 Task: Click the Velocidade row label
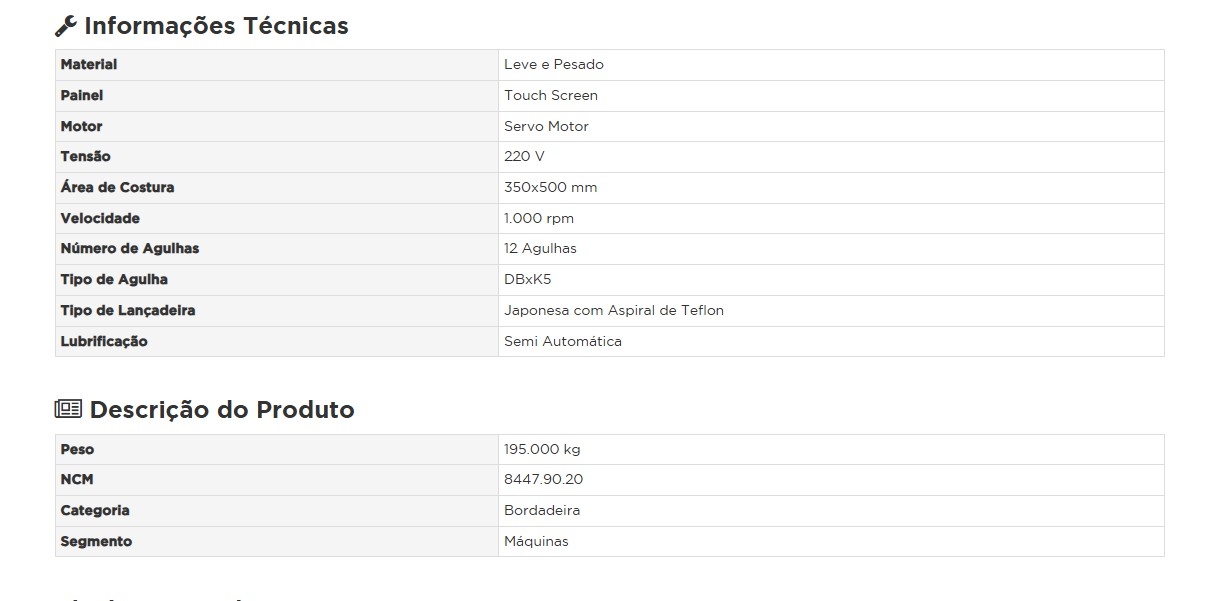100,219
